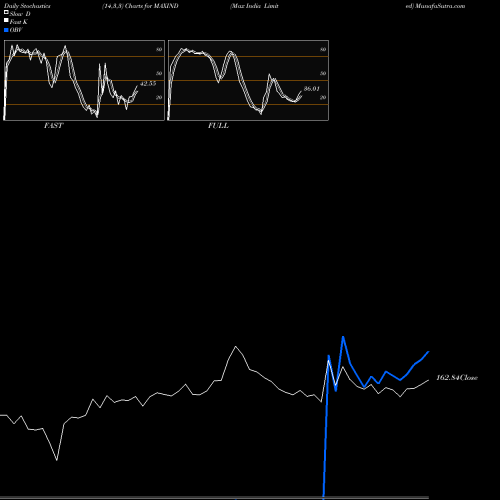Screen dimensions: 500x500
Task: Click the FULL chart label
Action: point(218,126)
